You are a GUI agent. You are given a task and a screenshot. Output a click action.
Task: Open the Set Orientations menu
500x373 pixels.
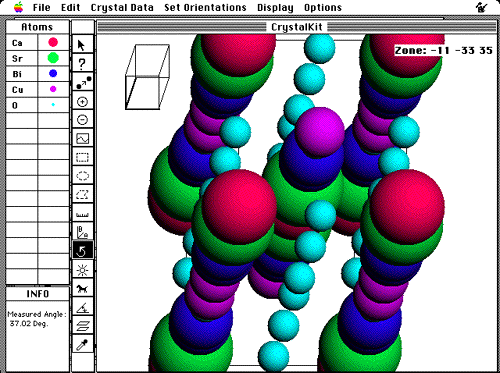click(x=205, y=7)
